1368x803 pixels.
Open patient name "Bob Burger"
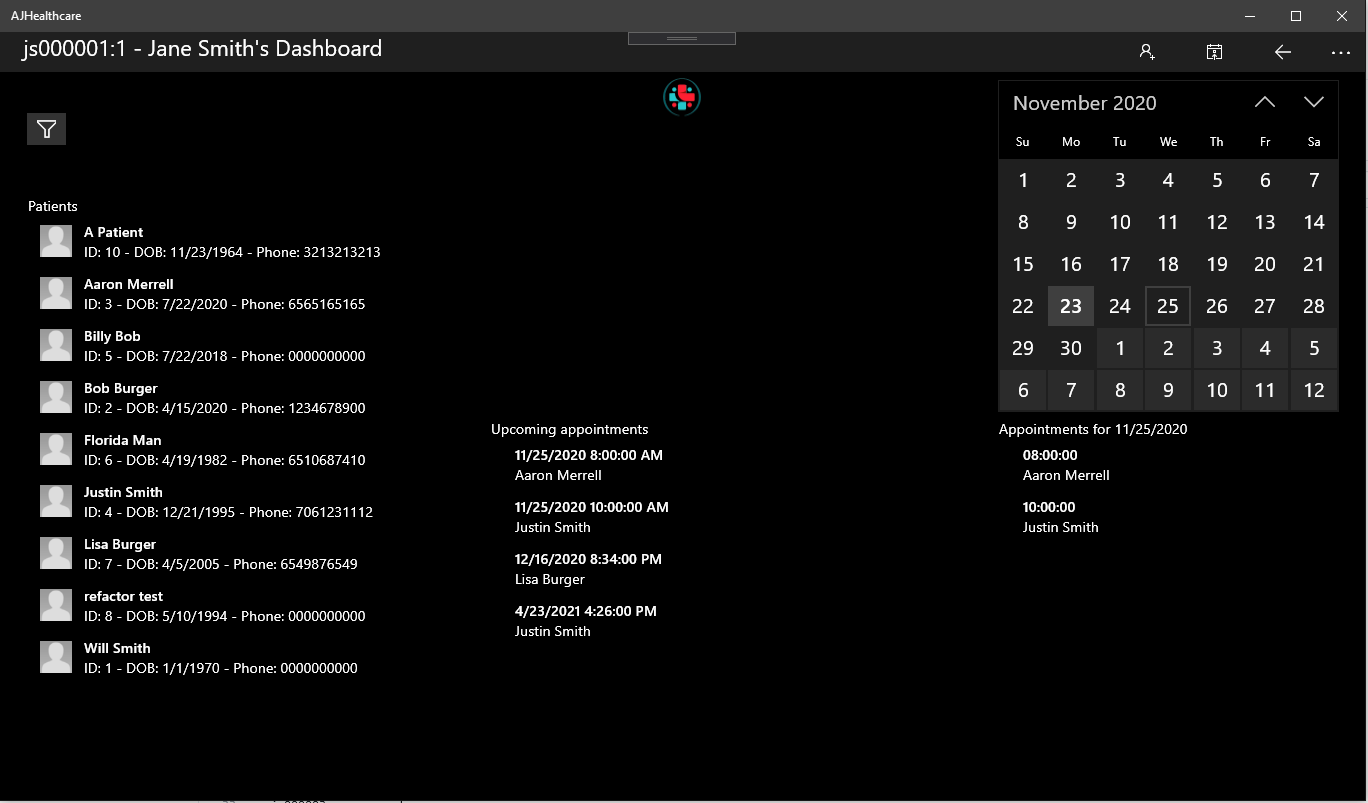pos(120,388)
